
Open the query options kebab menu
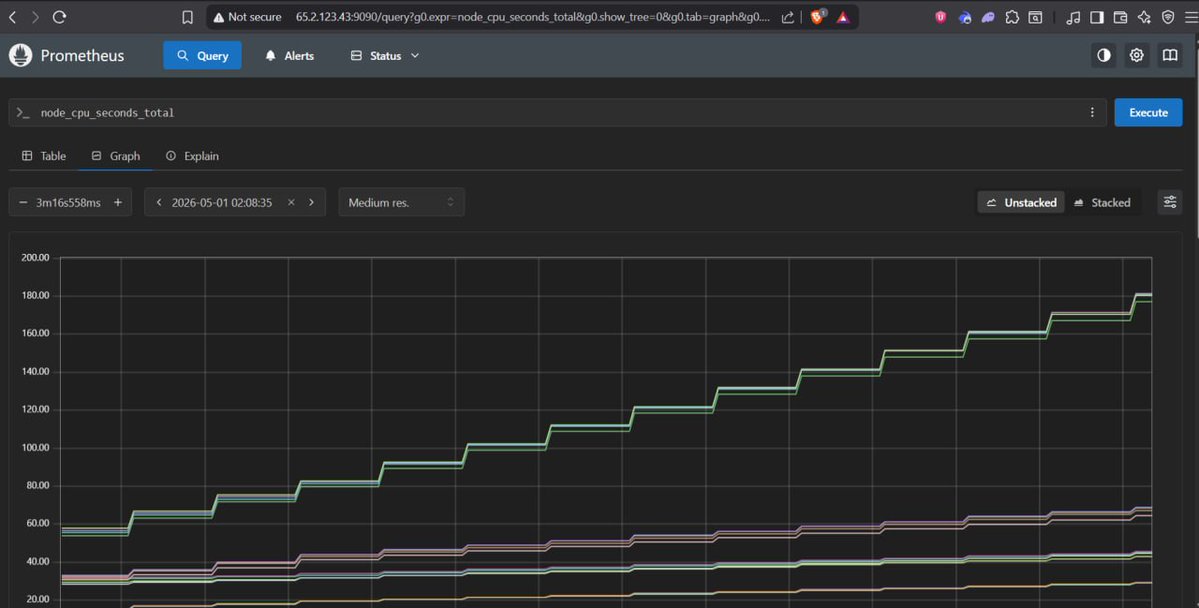[1092, 112]
